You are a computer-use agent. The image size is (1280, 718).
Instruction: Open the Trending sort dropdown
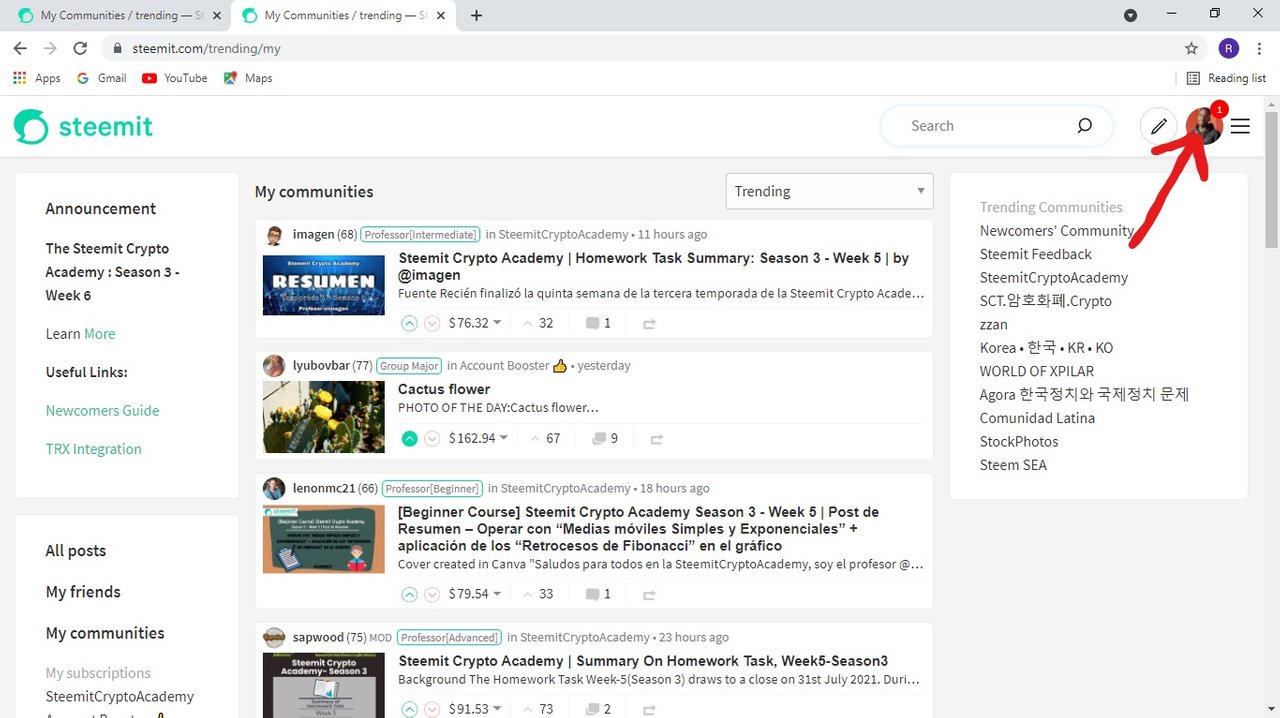(x=829, y=191)
